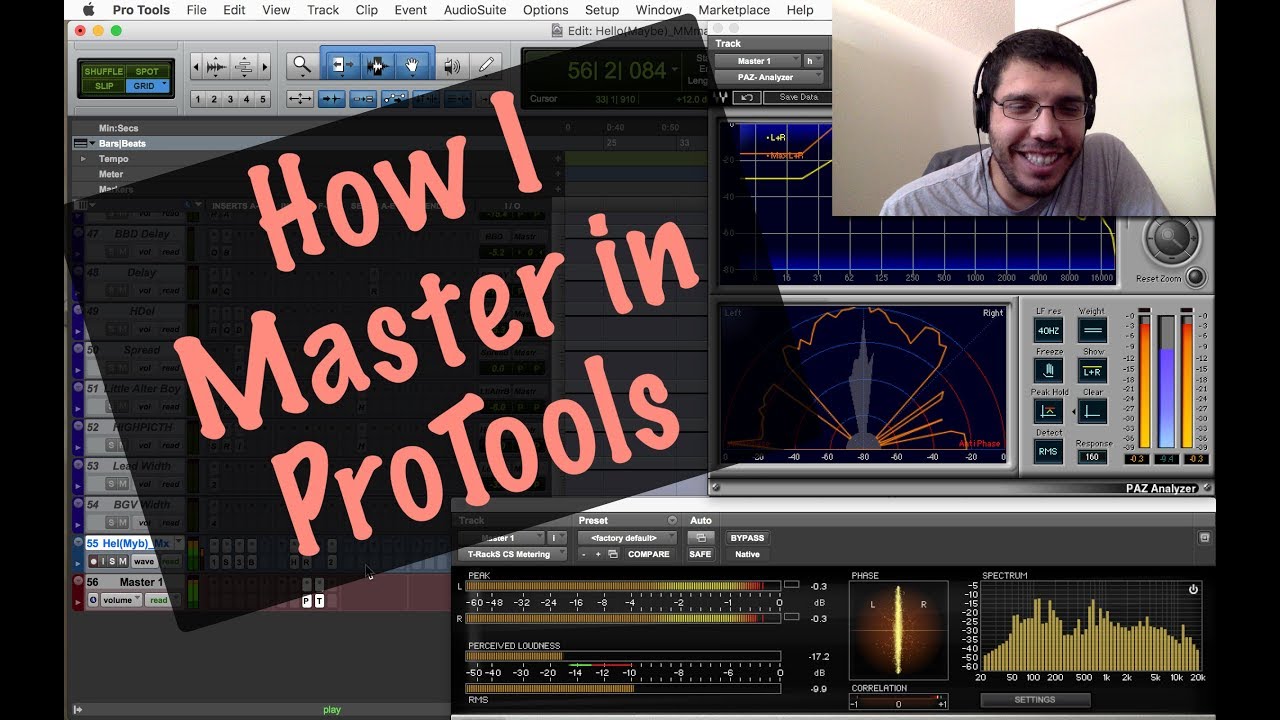Click Response value field 160
This screenshot has width=1280, height=720.
(1092, 457)
